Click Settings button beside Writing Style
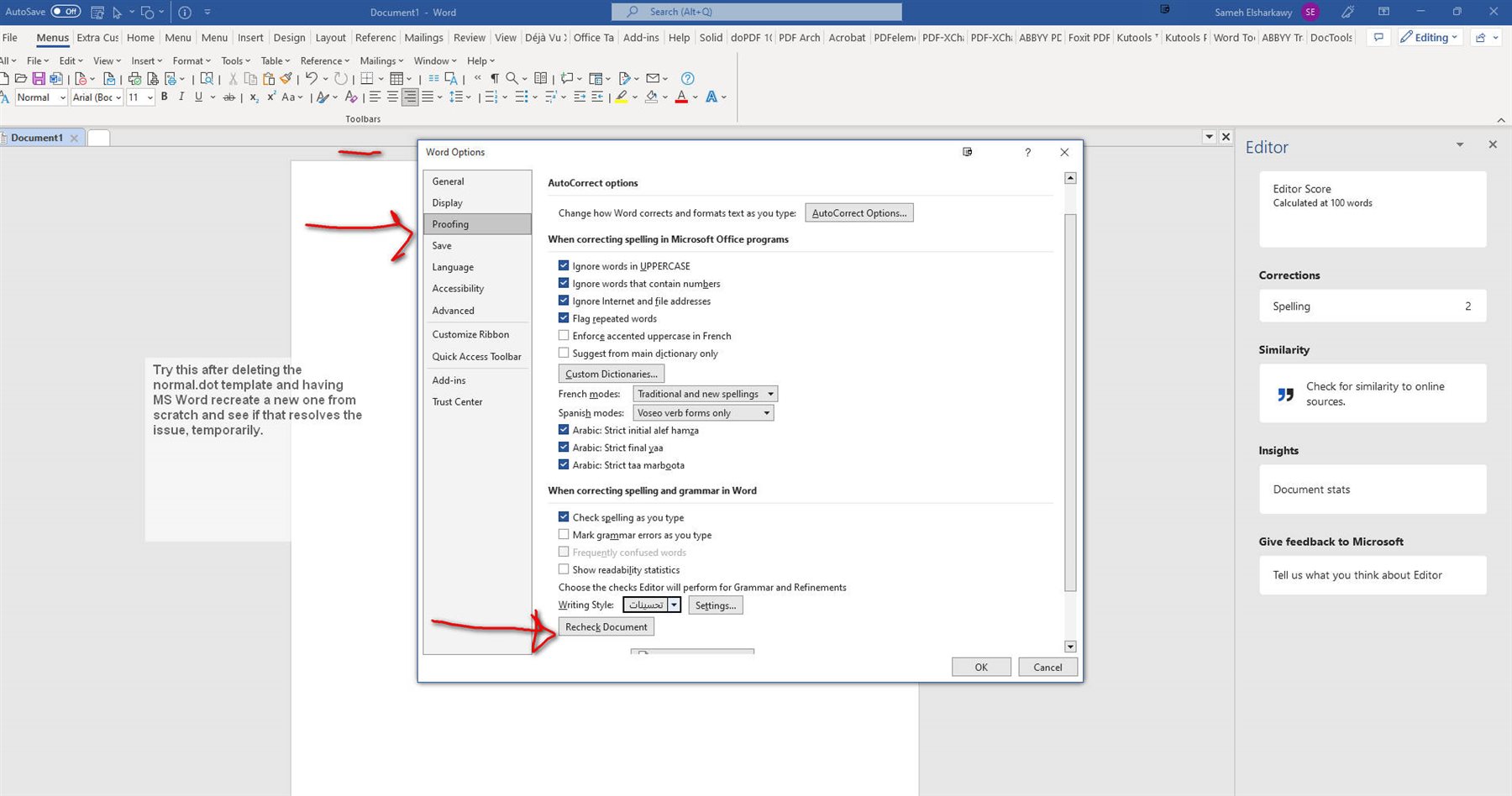 pos(715,605)
